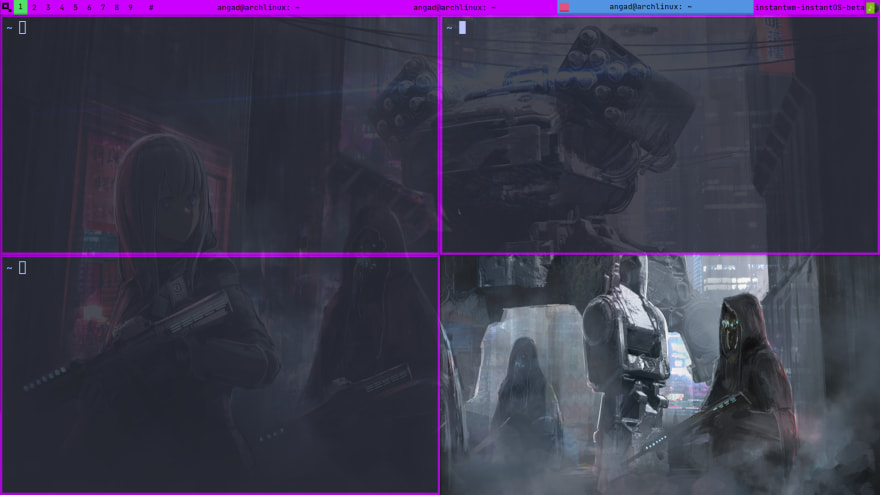The image size is (880, 495).
Task: Open the instantOS start menu icon
Action: click(6, 7)
